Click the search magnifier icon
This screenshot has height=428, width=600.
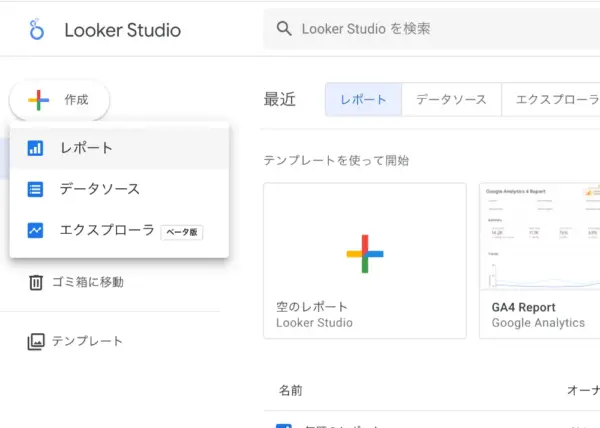(284, 29)
